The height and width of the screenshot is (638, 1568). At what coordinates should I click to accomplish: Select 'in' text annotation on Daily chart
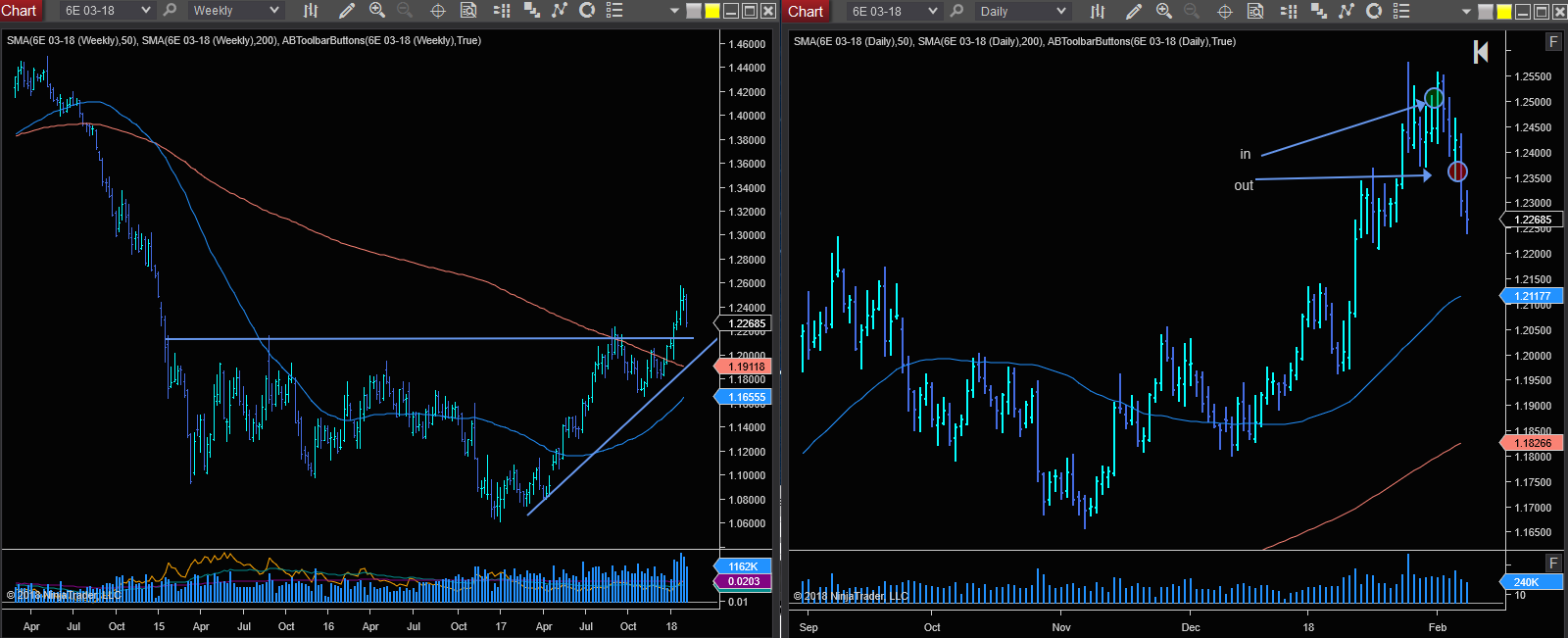[x=1246, y=154]
